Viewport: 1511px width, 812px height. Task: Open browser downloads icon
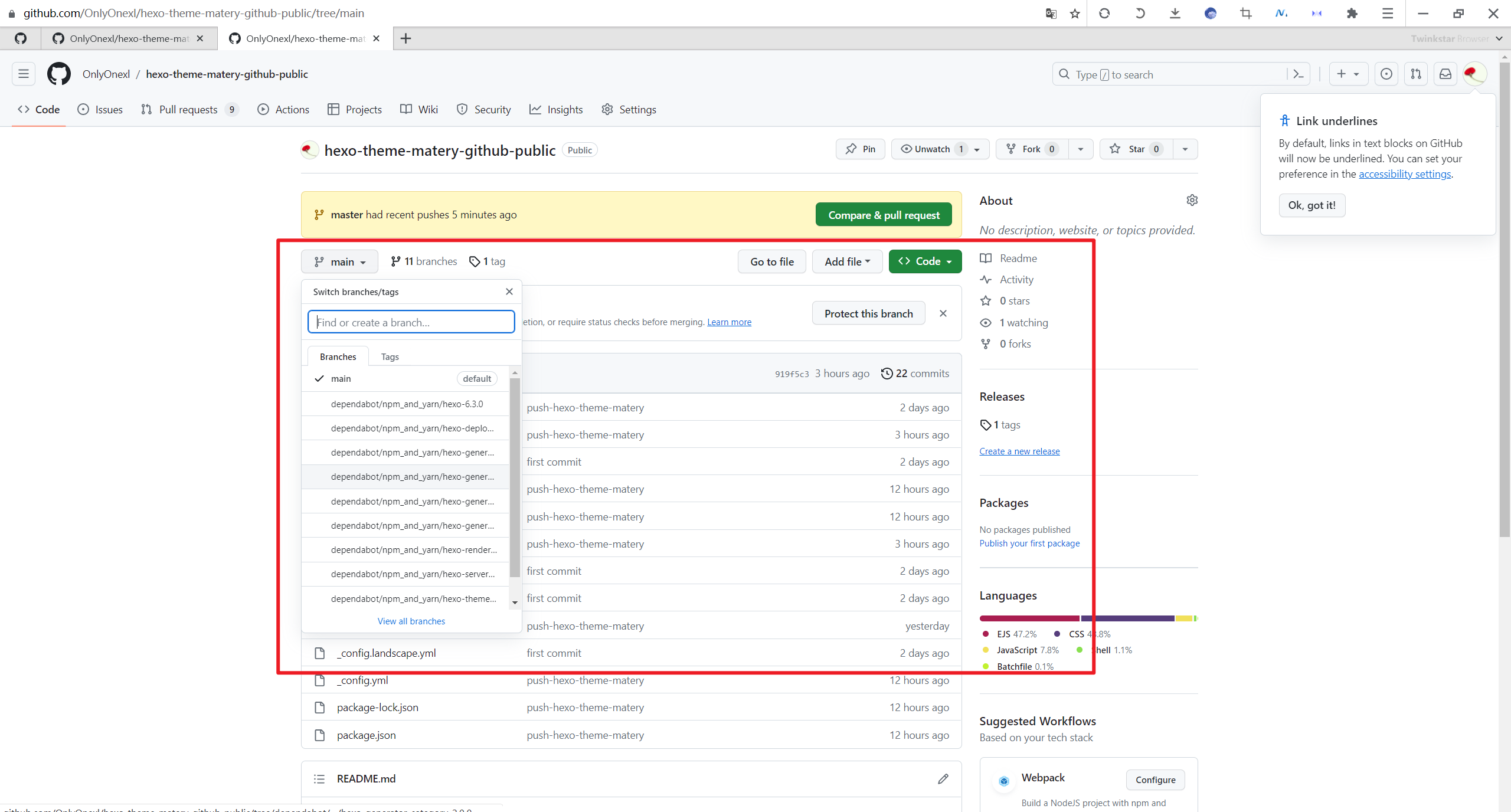1175,13
